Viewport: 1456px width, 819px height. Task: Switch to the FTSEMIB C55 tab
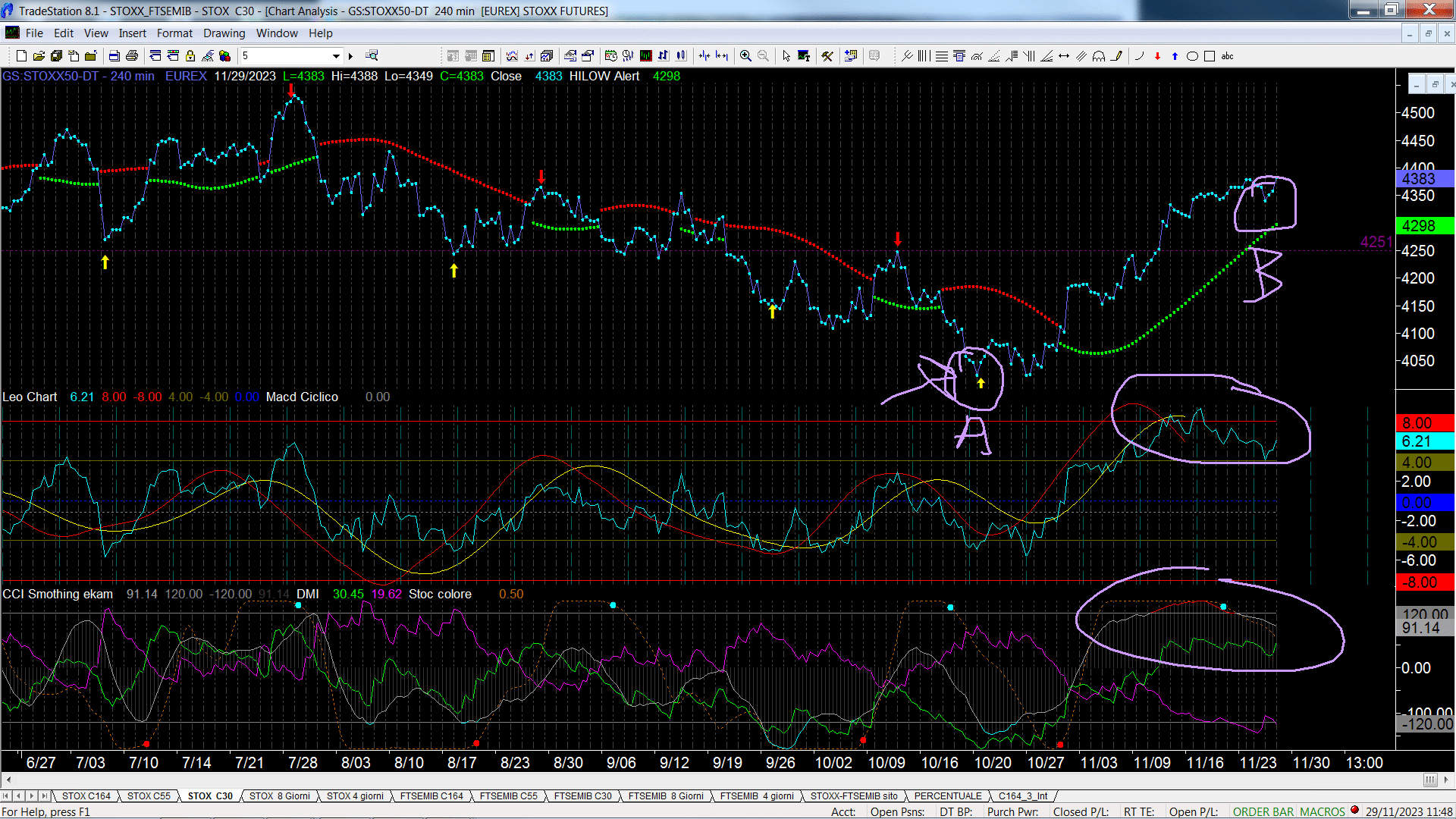click(509, 796)
